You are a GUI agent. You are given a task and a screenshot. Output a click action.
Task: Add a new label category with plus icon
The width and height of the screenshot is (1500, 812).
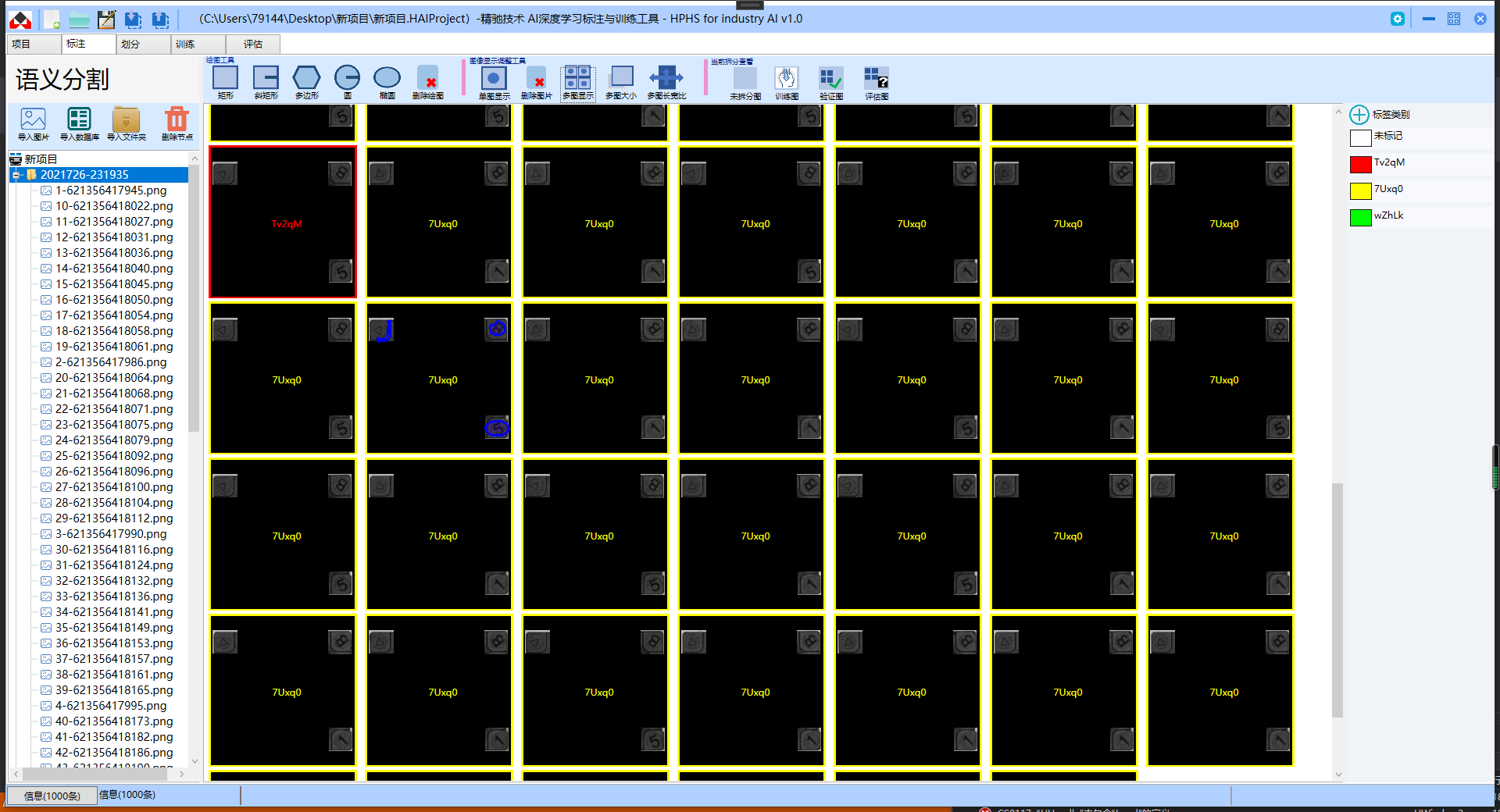click(1359, 115)
